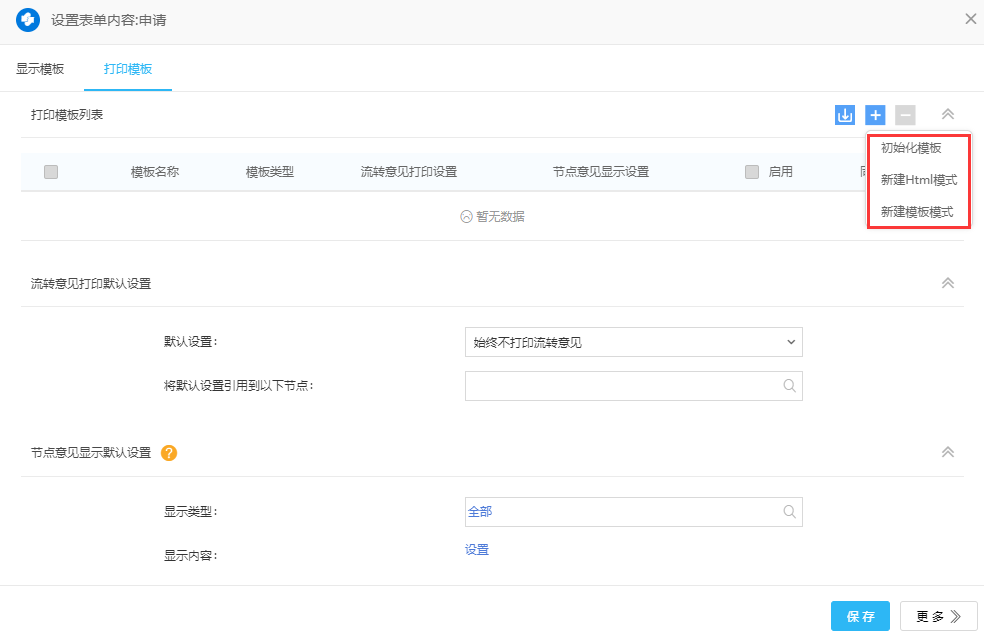
Task: Collapse the 打印模板列表 section
Action: click(948, 115)
